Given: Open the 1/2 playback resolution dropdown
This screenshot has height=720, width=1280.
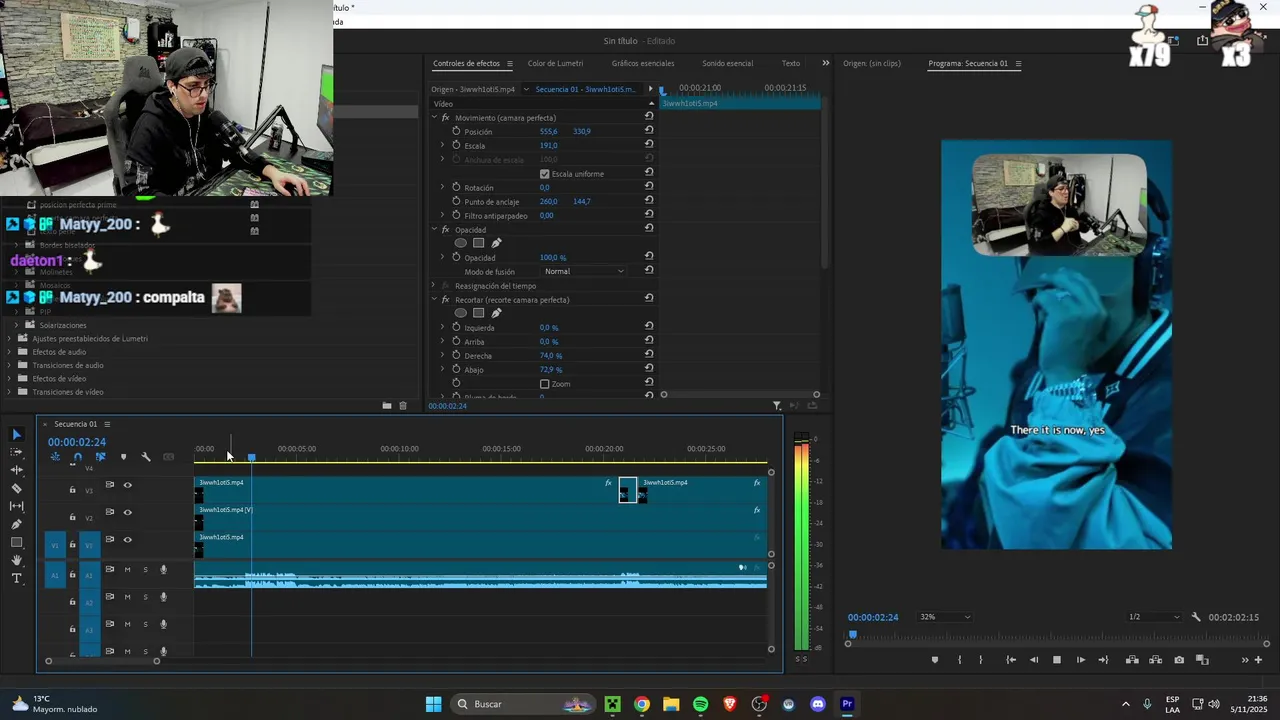Looking at the screenshot, I should [1153, 617].
